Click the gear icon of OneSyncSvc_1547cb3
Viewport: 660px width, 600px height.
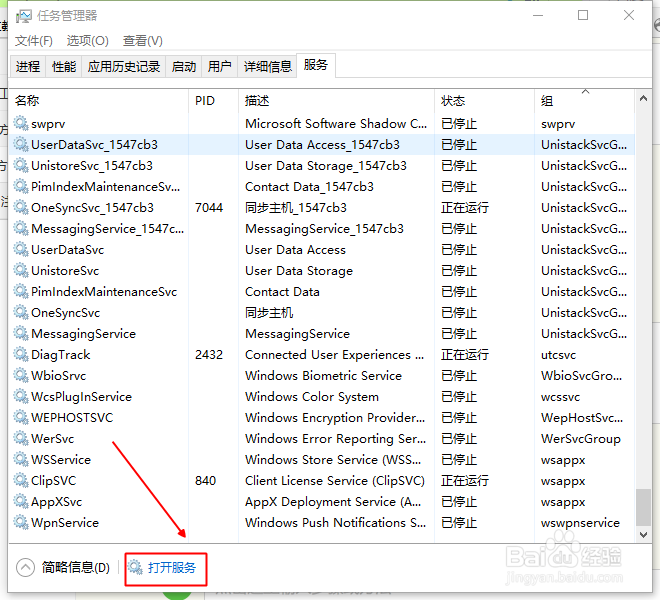coord(21,207)
